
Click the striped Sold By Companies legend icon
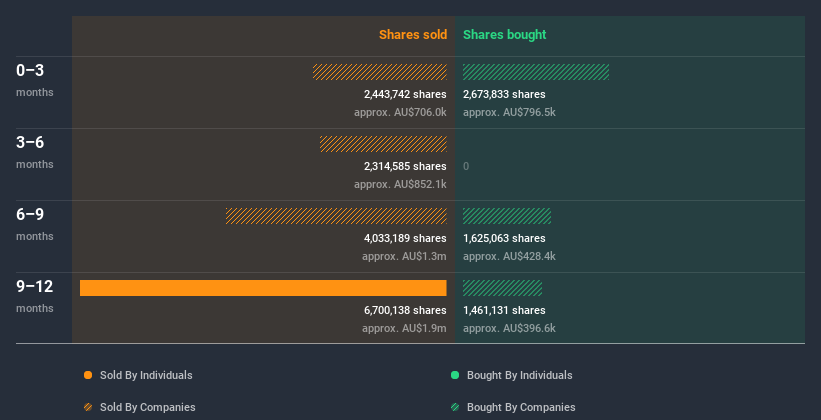point(88,407)
